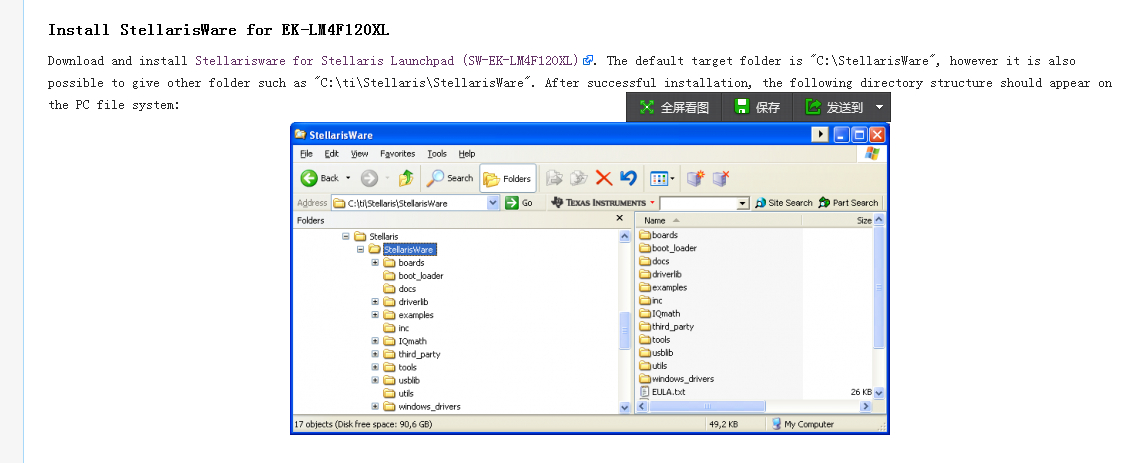Expand the driverlib folder in tree
Screen dimensions: 1138x463
[x=375, y=302]
